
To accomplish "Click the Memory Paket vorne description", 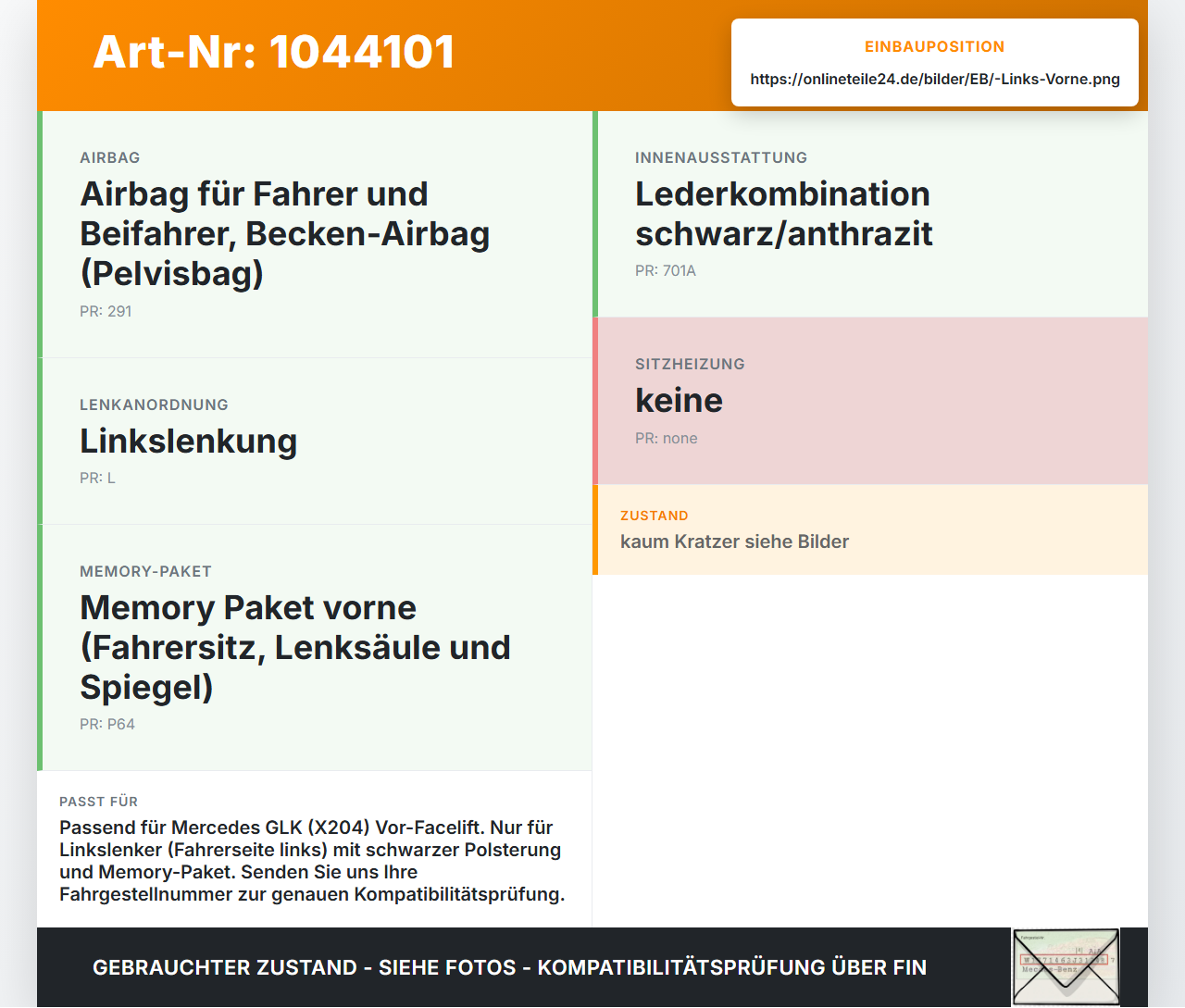I will click(x=295, y=647).
